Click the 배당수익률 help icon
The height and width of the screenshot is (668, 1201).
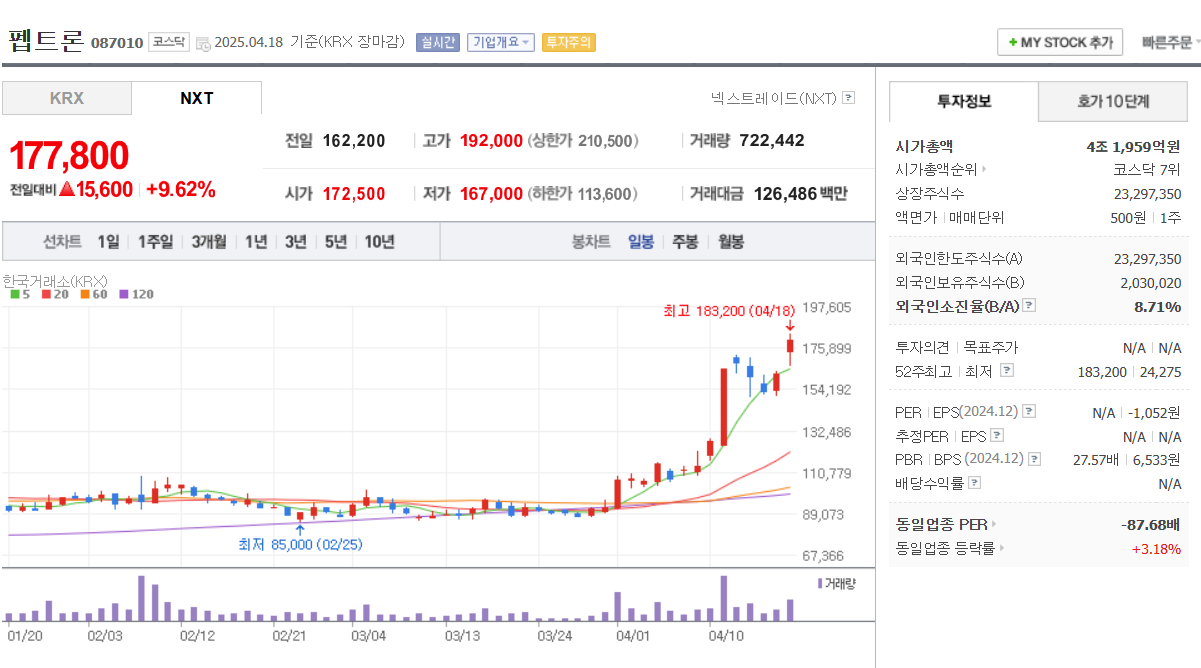pyautogui.click(x=972, y=481)
